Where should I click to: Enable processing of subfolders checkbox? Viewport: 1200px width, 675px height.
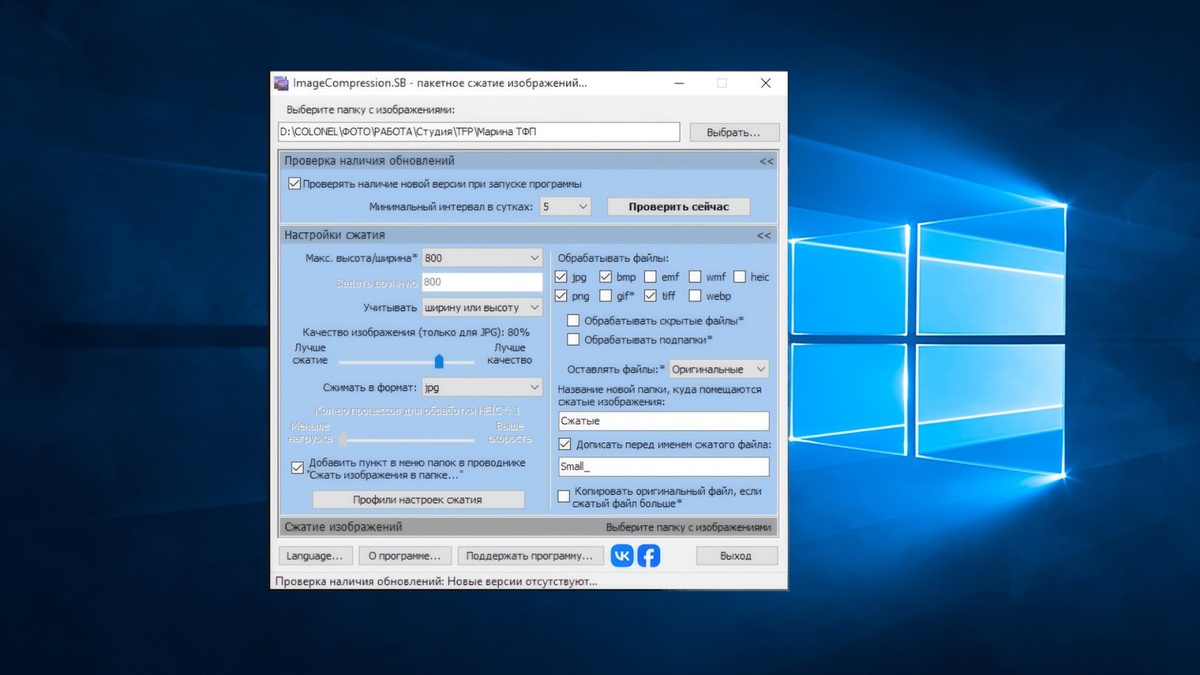click(x=573, y=340)
